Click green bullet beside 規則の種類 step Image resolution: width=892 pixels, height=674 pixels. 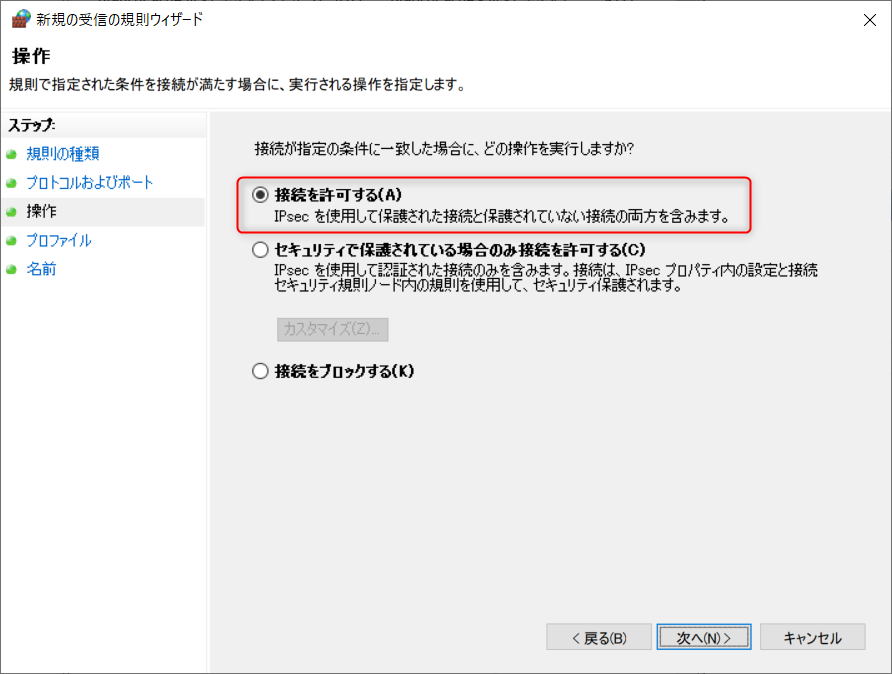point(11,154)
